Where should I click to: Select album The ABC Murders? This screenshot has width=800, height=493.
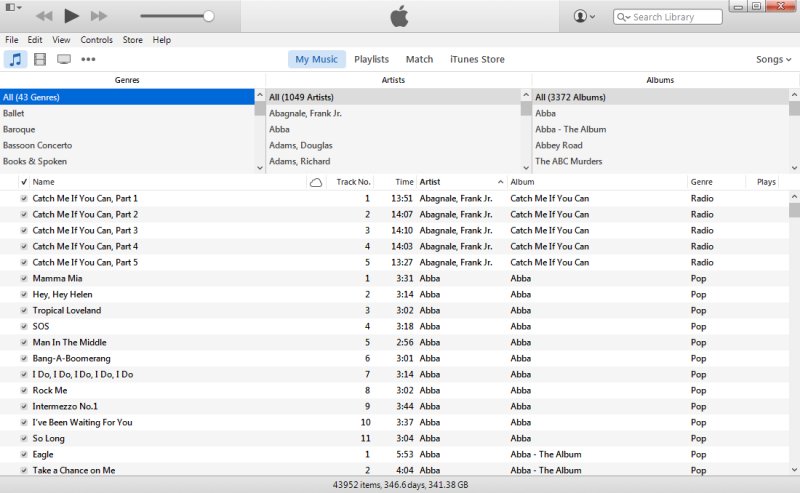click(x=660, y=161)
